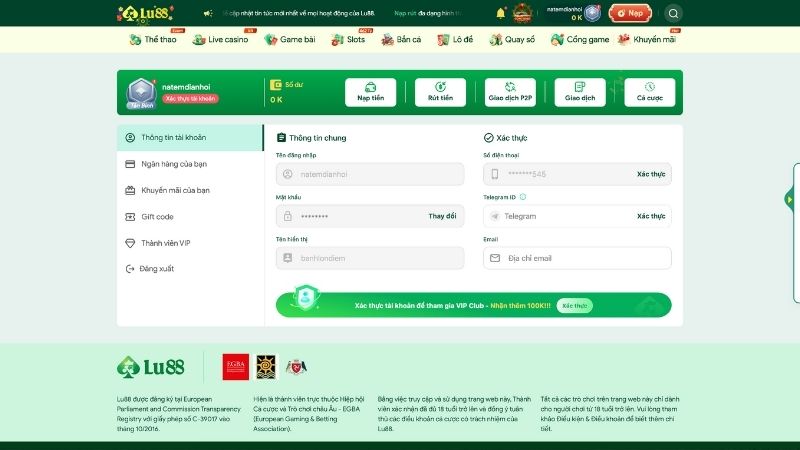Open Giao dịch P2P icon button

point(510,92)
